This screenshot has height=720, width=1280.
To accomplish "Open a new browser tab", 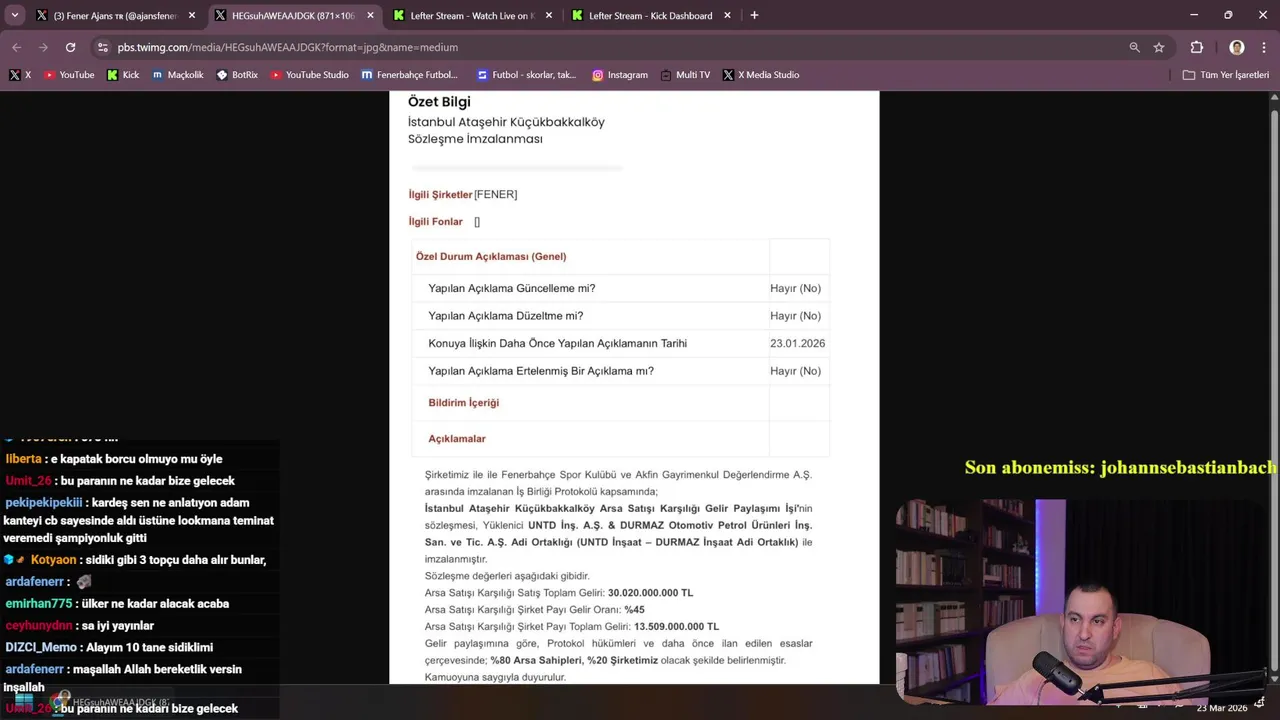I will [754, 16].
